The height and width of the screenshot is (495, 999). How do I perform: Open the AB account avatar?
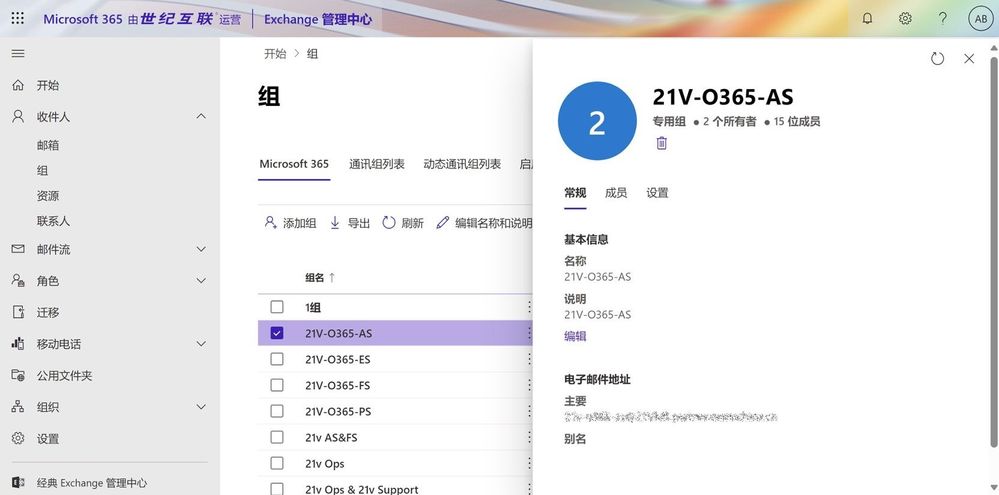pyautogui.click(x=981, y=18)
